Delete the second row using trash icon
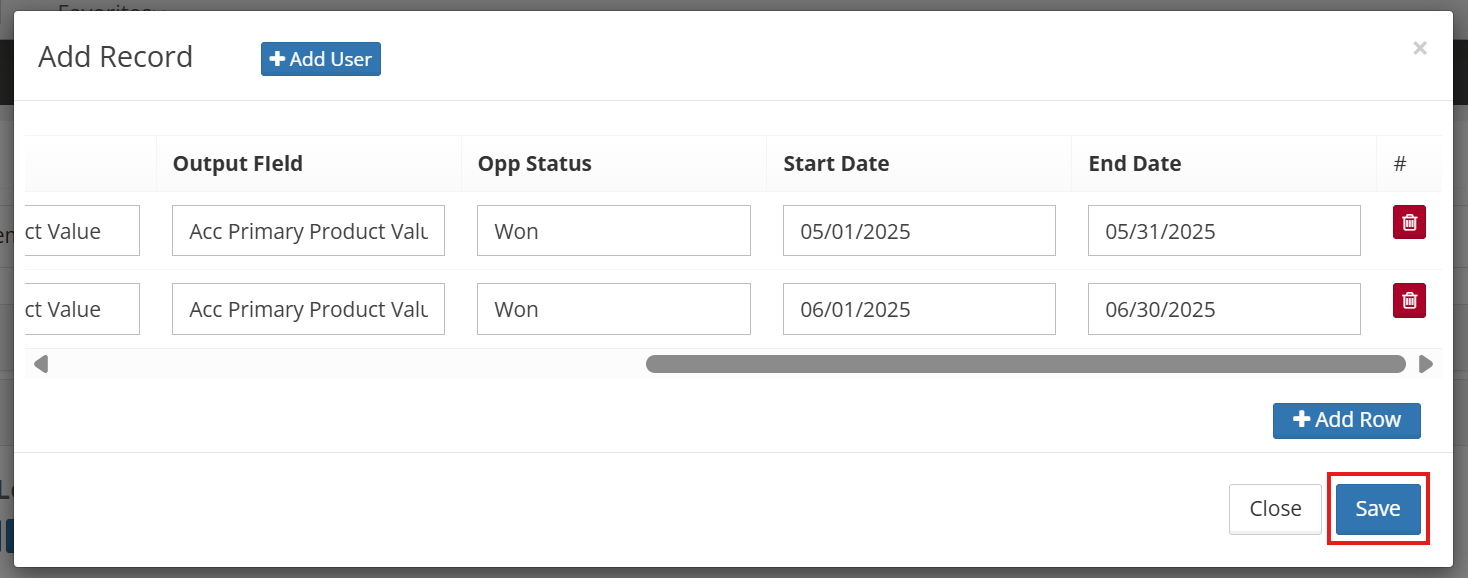Screen dimensions: 1468x578 1409,300
